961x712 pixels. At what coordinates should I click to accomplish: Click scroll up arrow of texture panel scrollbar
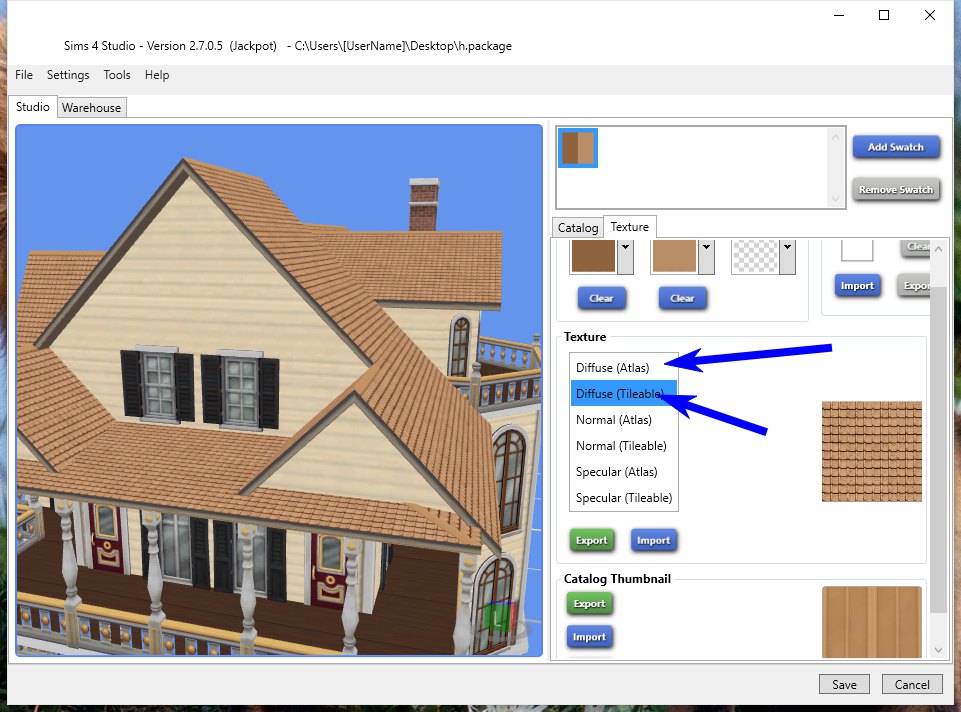point(938,249)
